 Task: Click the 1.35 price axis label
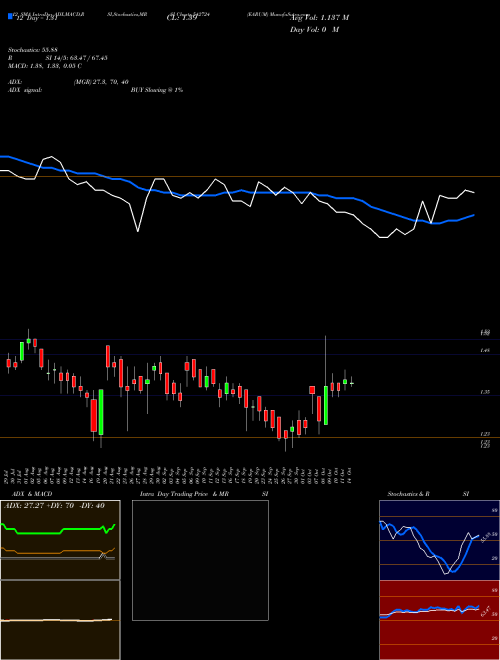485,392
